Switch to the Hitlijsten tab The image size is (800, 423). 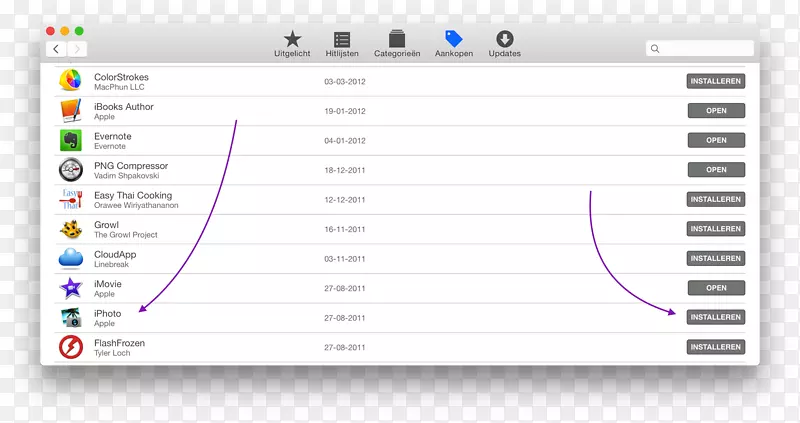(x=342, y=44)
